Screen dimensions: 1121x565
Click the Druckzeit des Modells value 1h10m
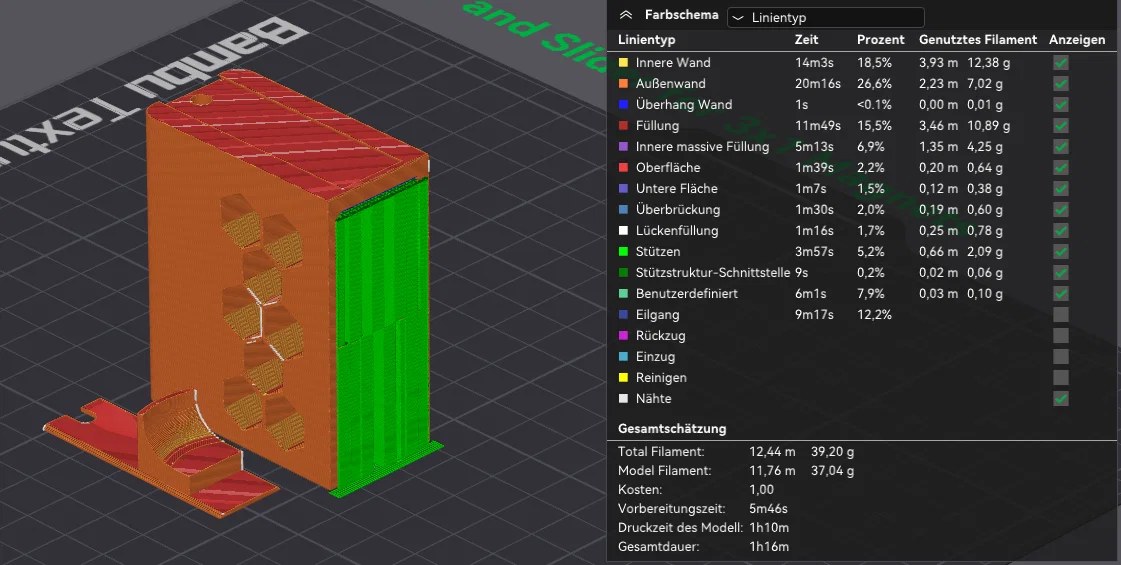[769, 528]
